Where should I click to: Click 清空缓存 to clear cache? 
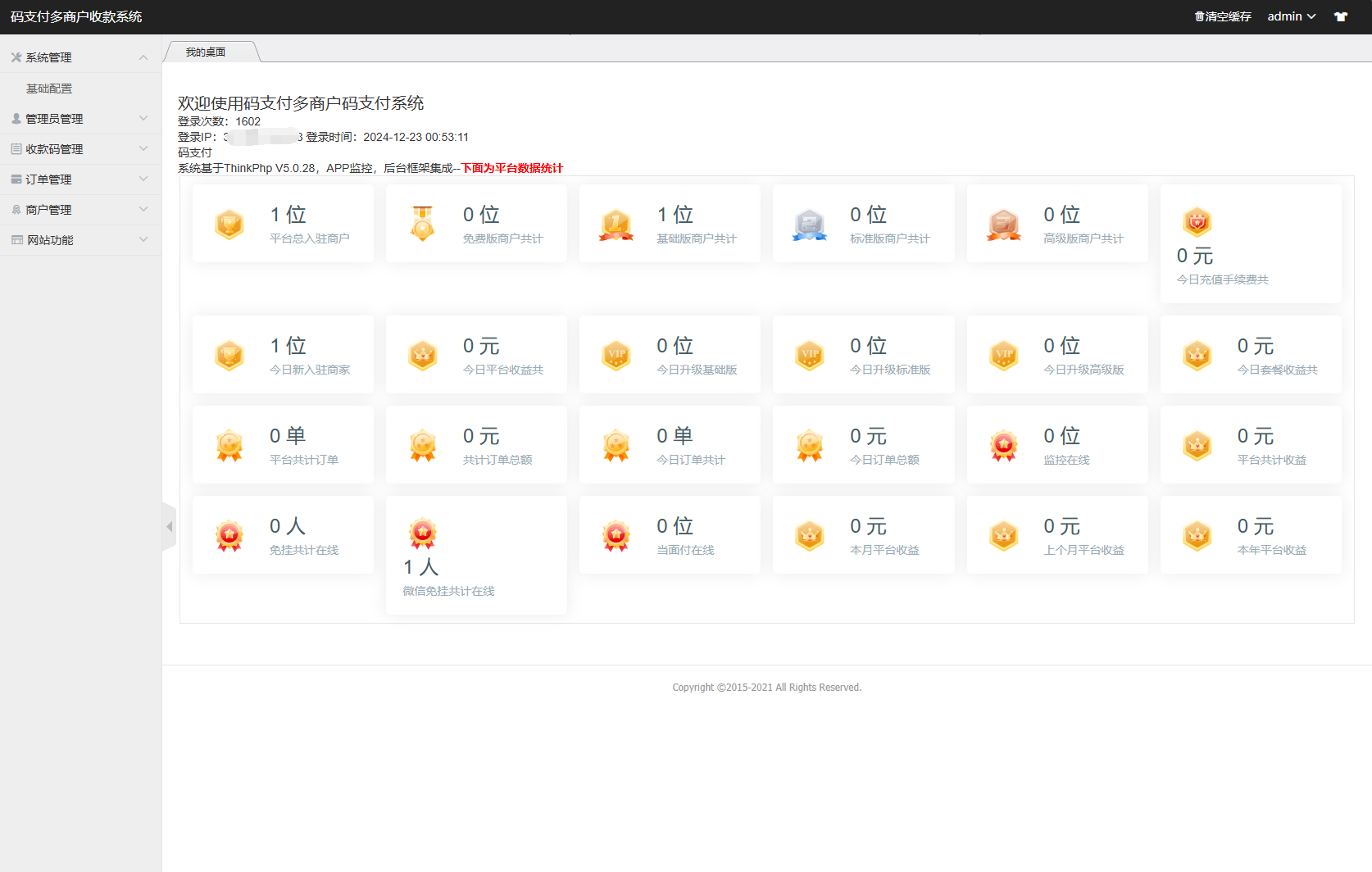1226,16
